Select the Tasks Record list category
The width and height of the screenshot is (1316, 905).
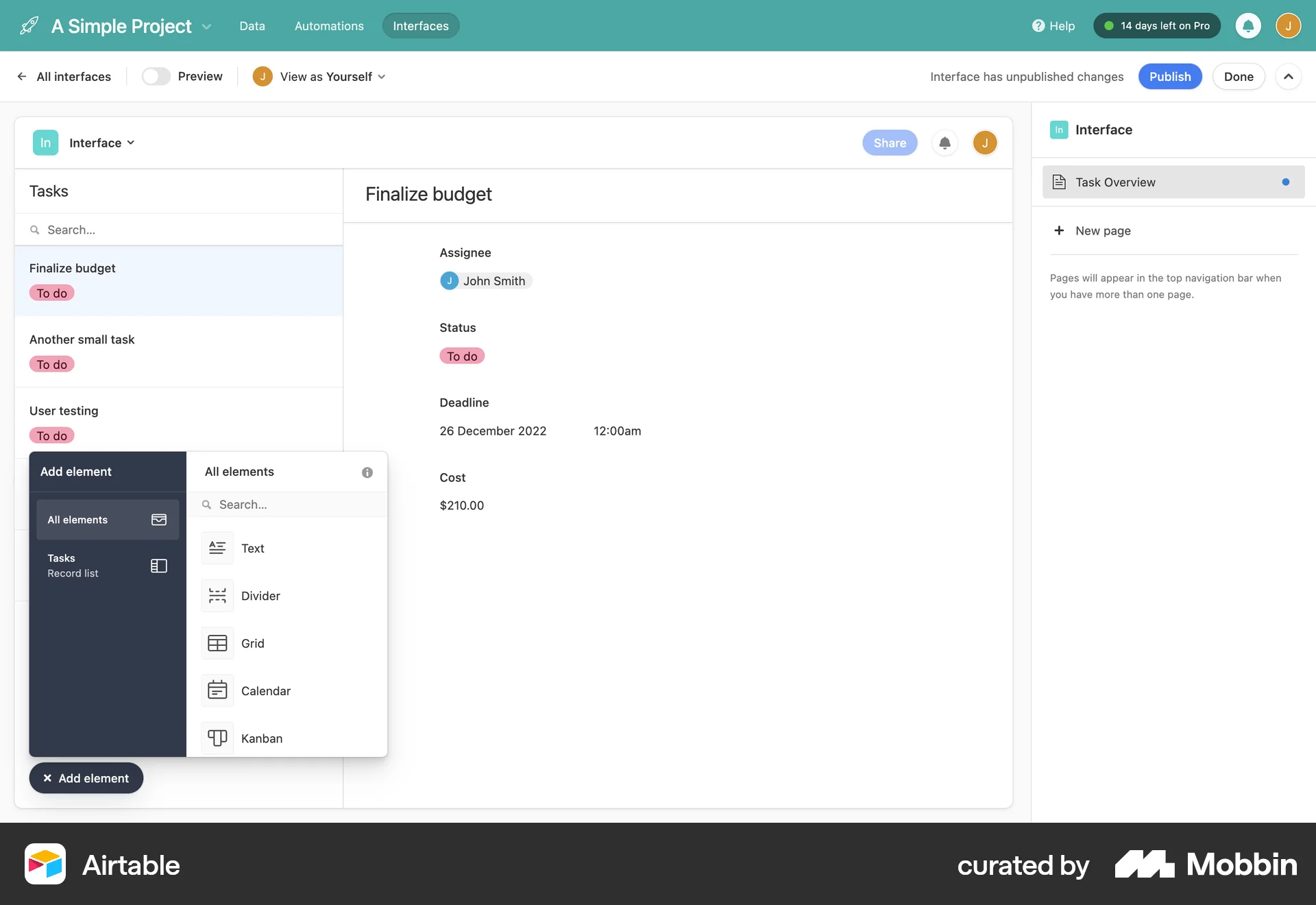[107, 565]
